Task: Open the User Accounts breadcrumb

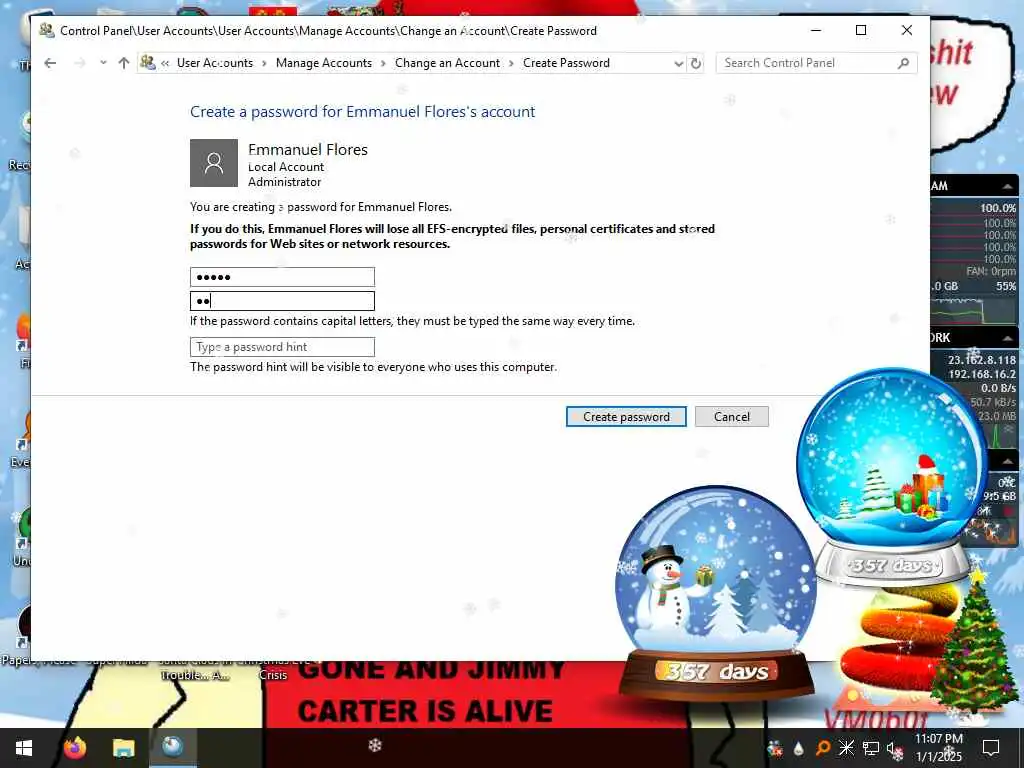Action: click(215, 63)
